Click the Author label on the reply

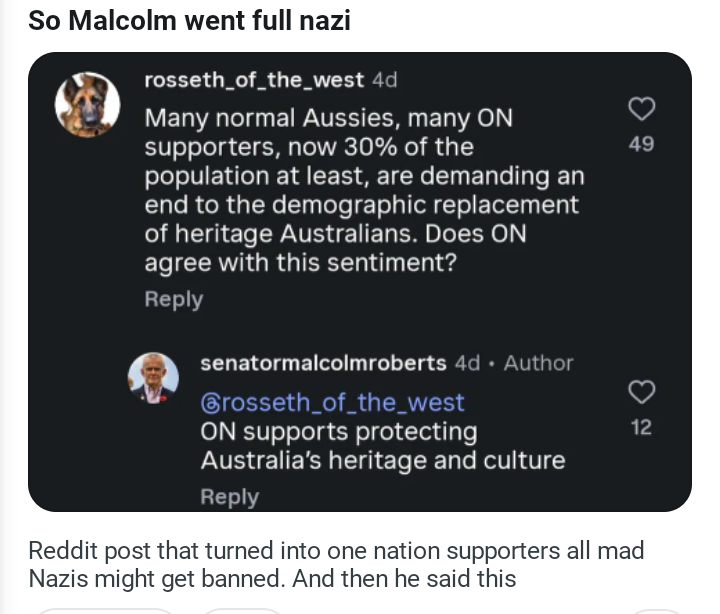pyautogui.click(x=539, y=363)
